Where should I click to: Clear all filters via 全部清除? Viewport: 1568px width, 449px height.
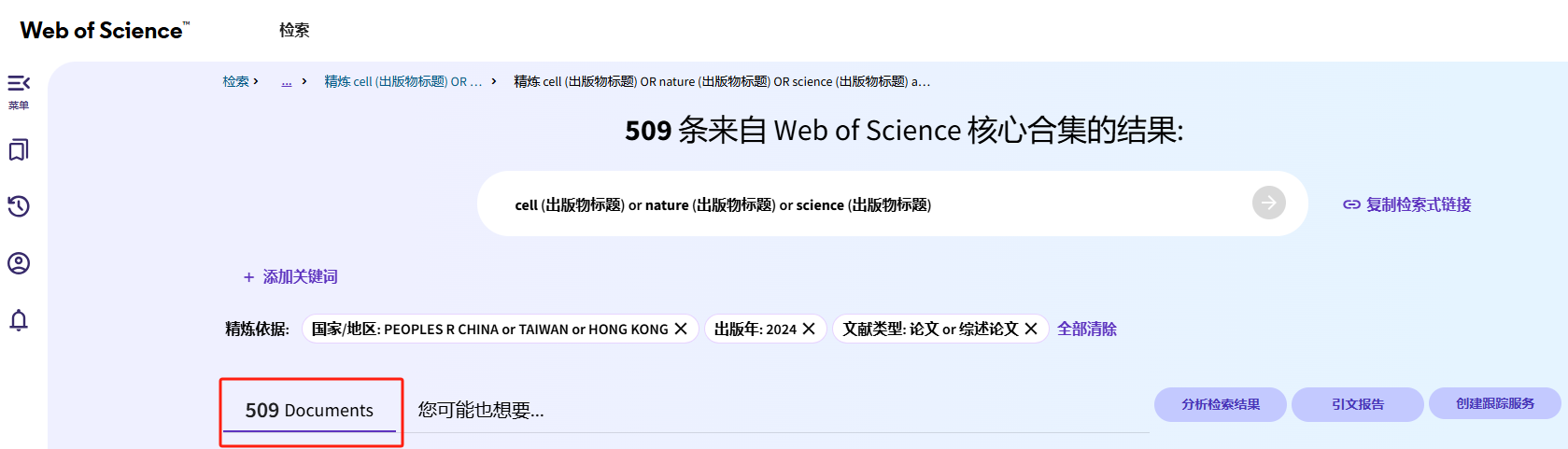pos(1087,329)
